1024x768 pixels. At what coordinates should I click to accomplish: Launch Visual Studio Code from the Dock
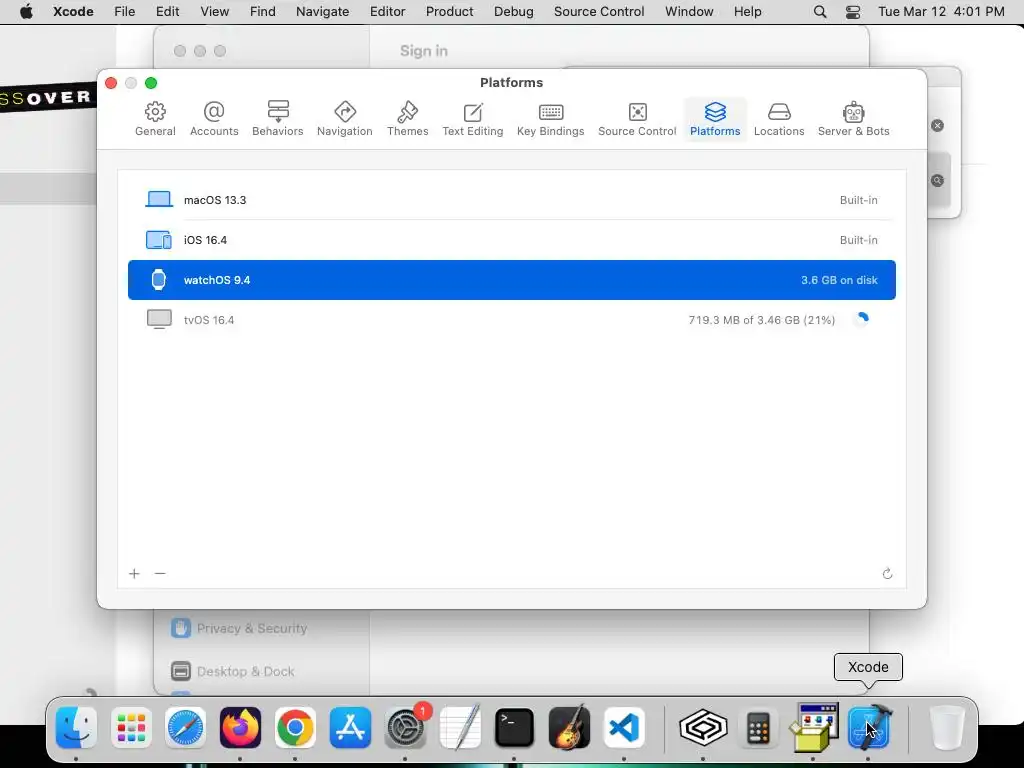click(x=624, y=727)
